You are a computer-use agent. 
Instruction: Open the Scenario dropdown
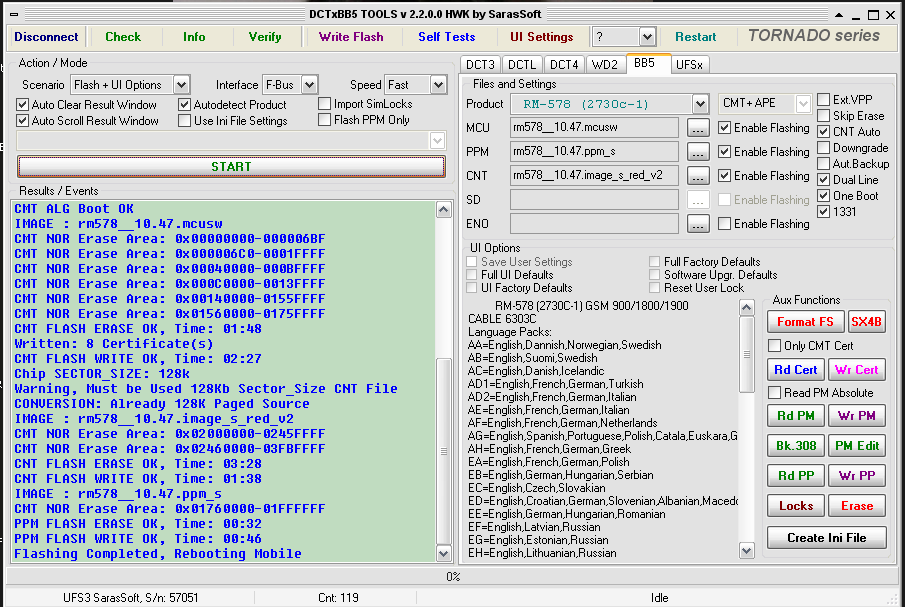pos(181,85)
